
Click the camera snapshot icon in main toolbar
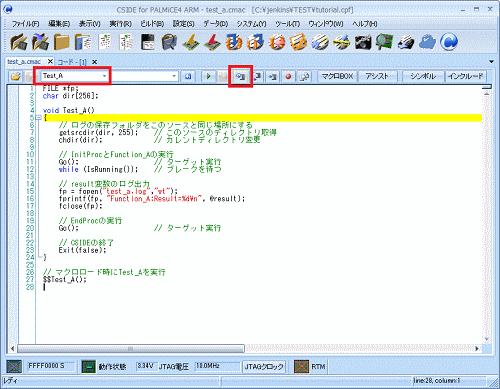pos(363,42)
